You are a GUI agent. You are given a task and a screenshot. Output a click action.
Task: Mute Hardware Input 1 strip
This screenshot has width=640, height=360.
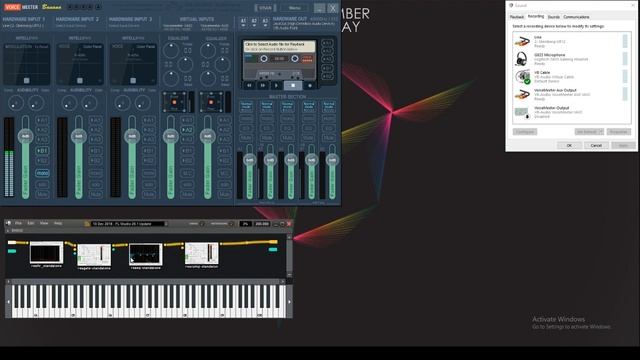click(42, 195)
